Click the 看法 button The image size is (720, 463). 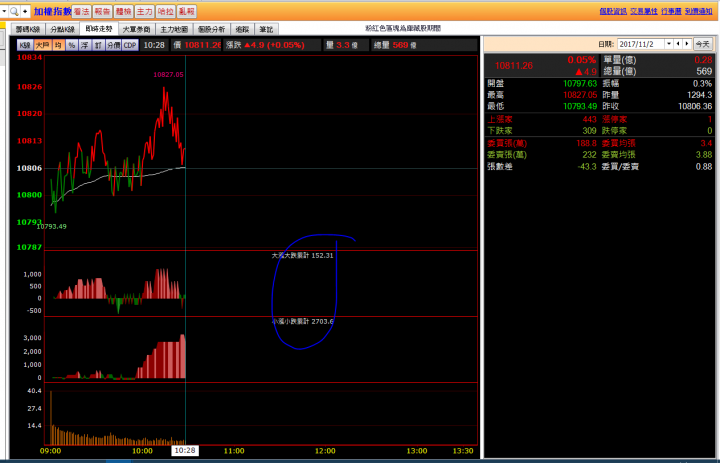click(82, 11)
